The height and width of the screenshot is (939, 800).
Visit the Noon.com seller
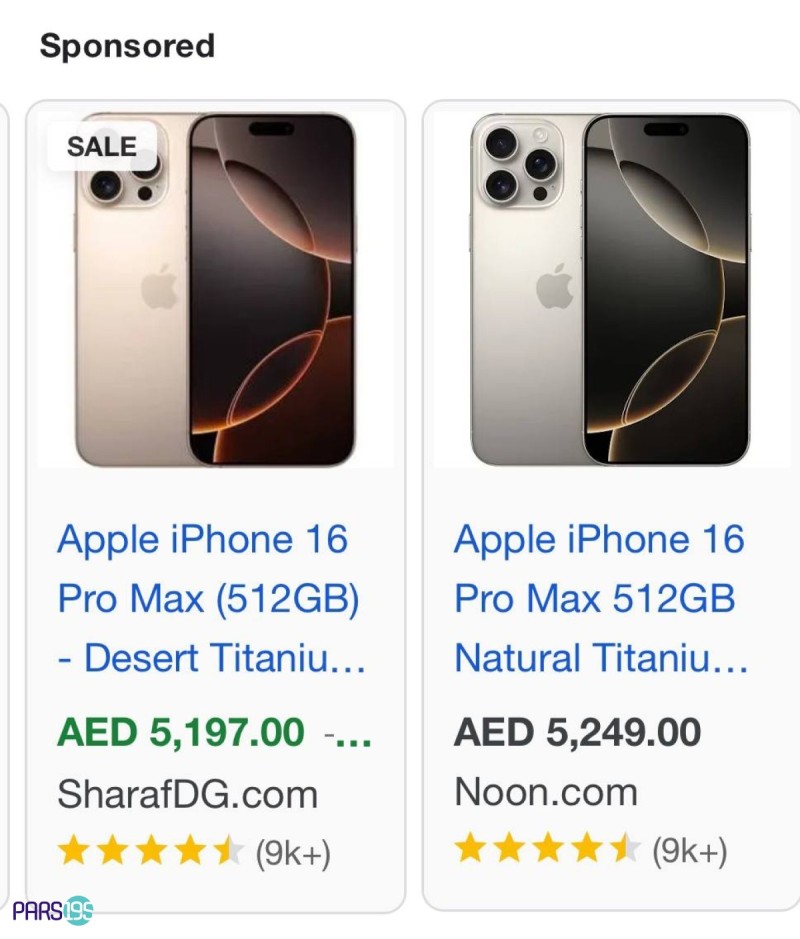pos(546,792)
